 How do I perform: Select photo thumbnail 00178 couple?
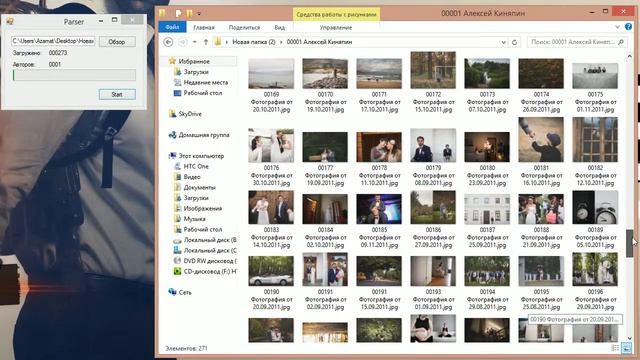[379, 147]
